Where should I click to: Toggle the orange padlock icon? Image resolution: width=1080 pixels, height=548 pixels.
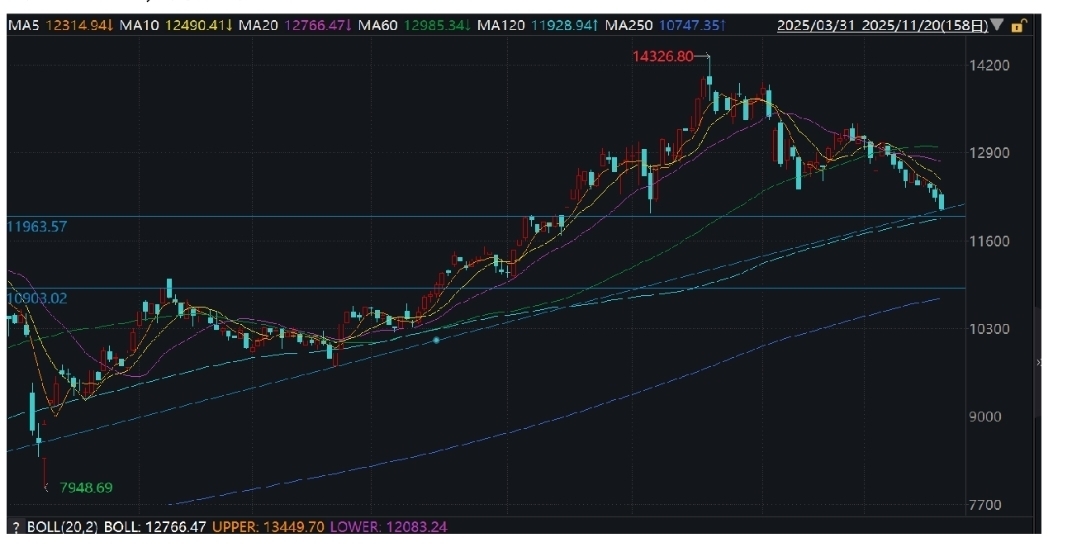[x=1019, y=26]
